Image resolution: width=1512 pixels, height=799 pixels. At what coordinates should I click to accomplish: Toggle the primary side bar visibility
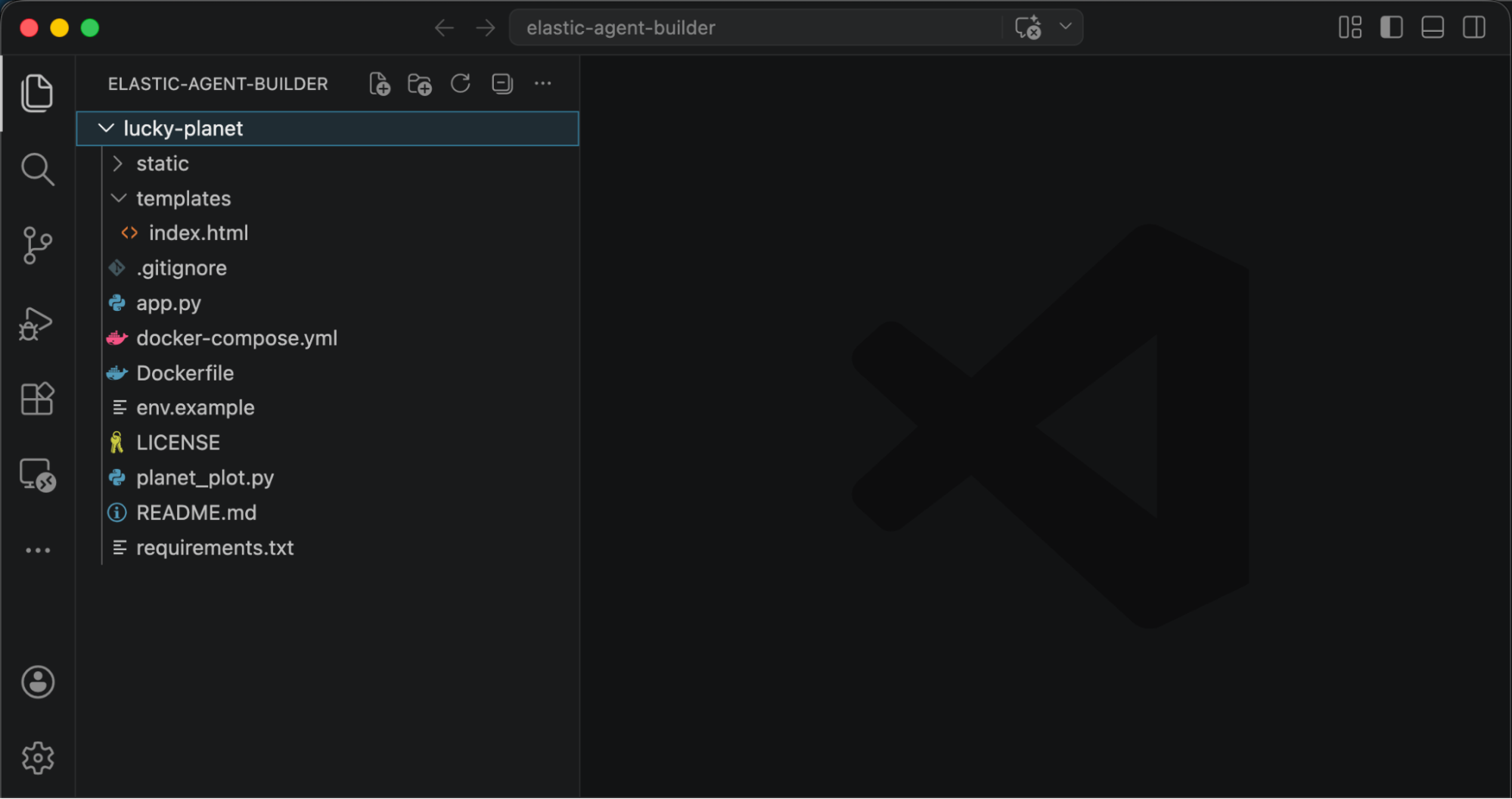tap(1392, 27)
